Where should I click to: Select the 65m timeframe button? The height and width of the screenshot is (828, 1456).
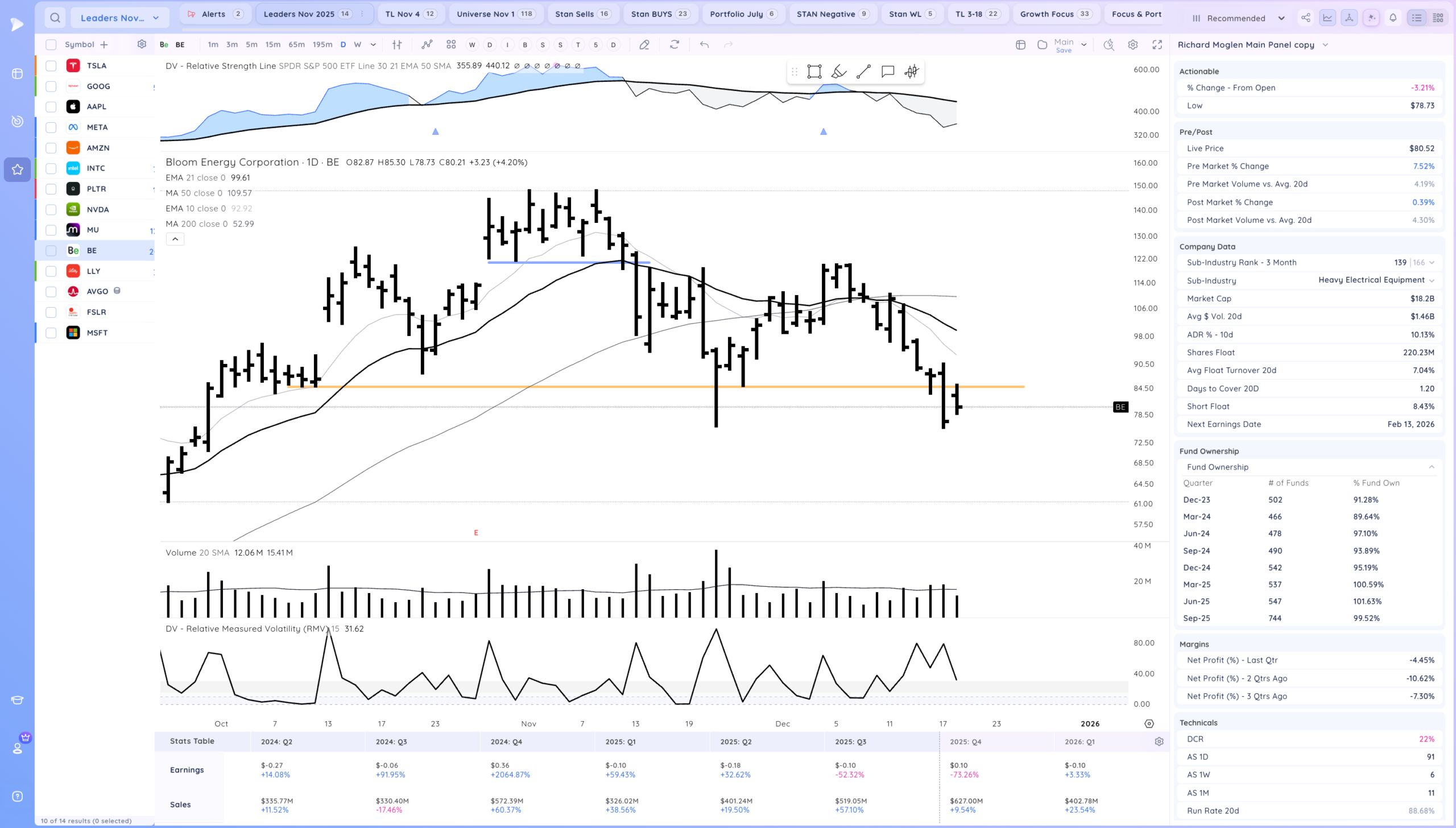296,44
